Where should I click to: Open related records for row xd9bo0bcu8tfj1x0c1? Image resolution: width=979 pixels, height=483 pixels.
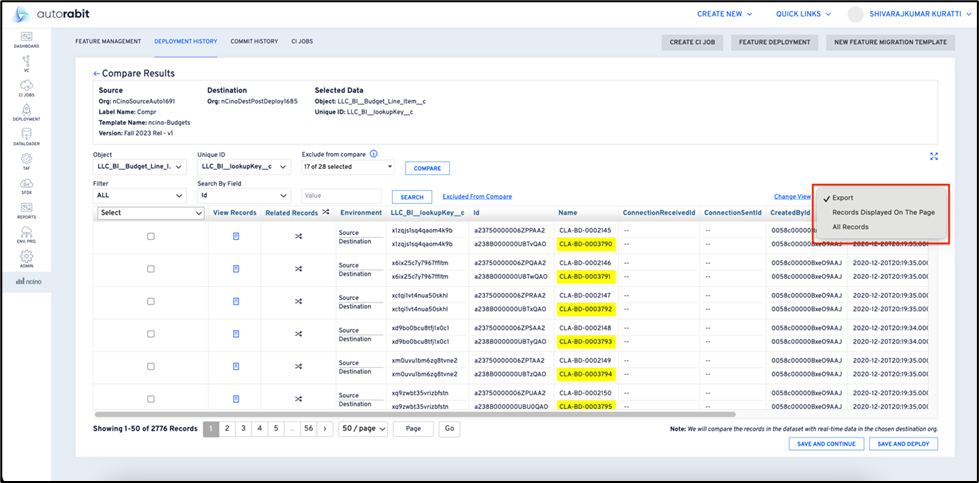click(x=298, y=333)
